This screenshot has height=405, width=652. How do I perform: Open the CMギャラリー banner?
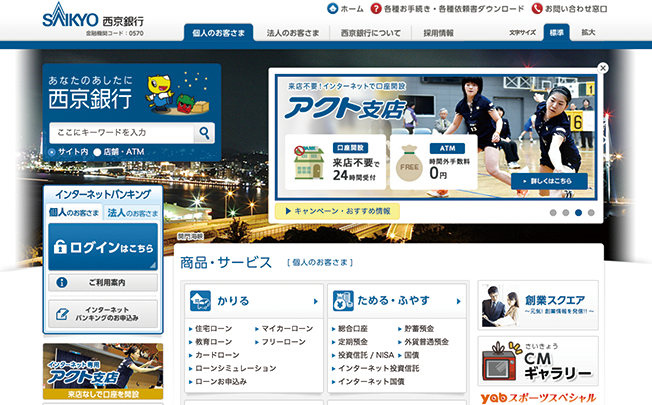coord(538,361)
